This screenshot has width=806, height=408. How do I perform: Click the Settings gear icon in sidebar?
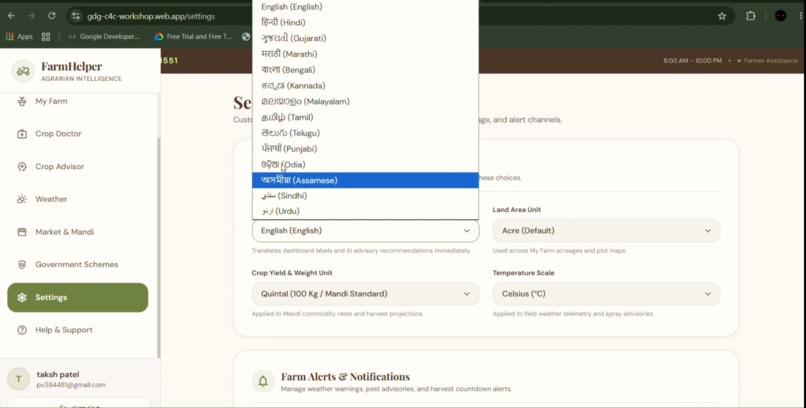click(22, 297)
